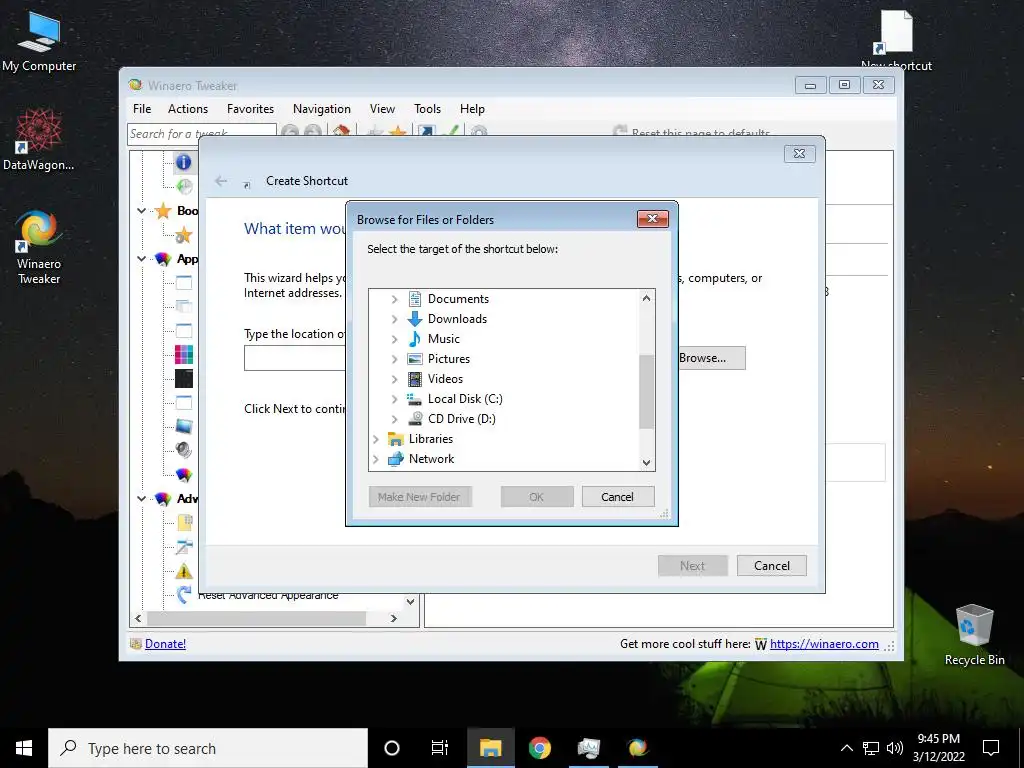Click right arrow of Winaero tree horizontal scrollbar
1024x768 pixels.
click(x=393, y=618)
